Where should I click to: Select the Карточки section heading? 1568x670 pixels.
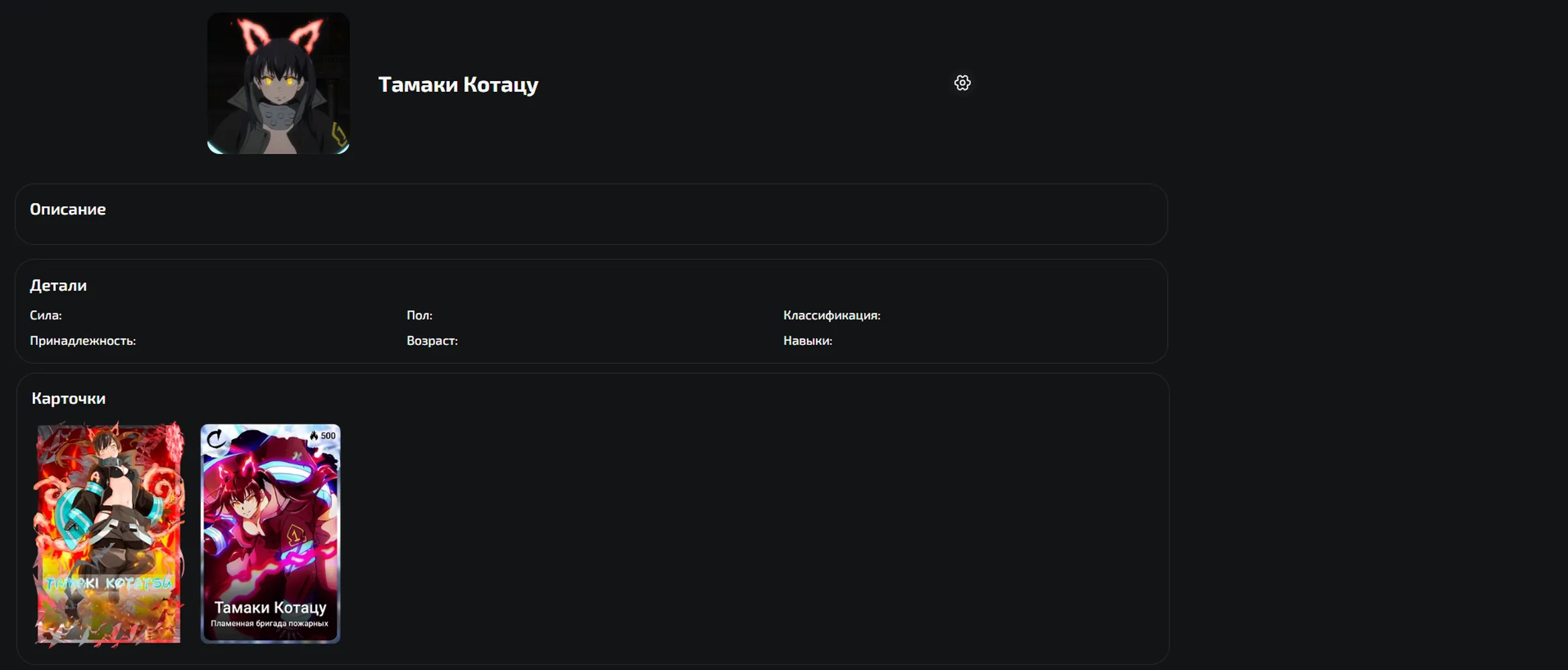pyautogui.click(x=68, y=399)
